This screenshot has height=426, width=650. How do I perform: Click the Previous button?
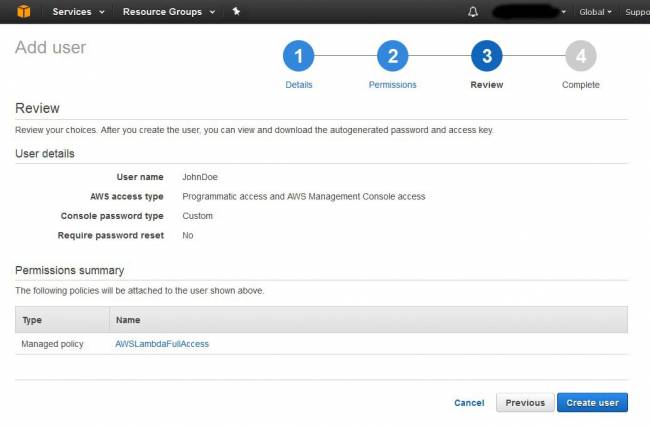[x=525, y=402]
